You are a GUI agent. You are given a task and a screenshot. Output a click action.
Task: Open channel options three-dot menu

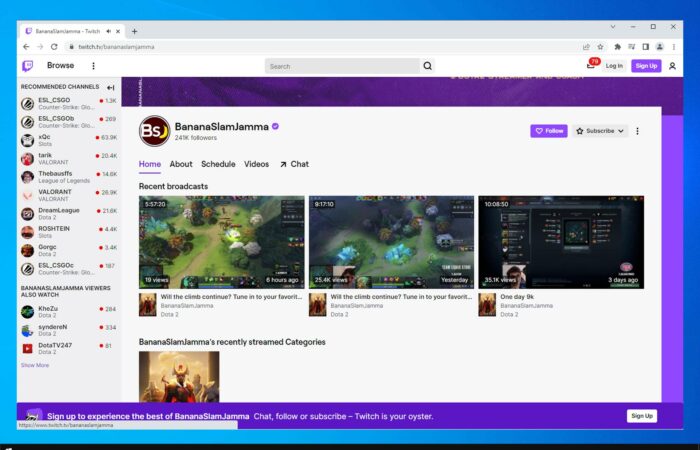[x=637, y=131]
